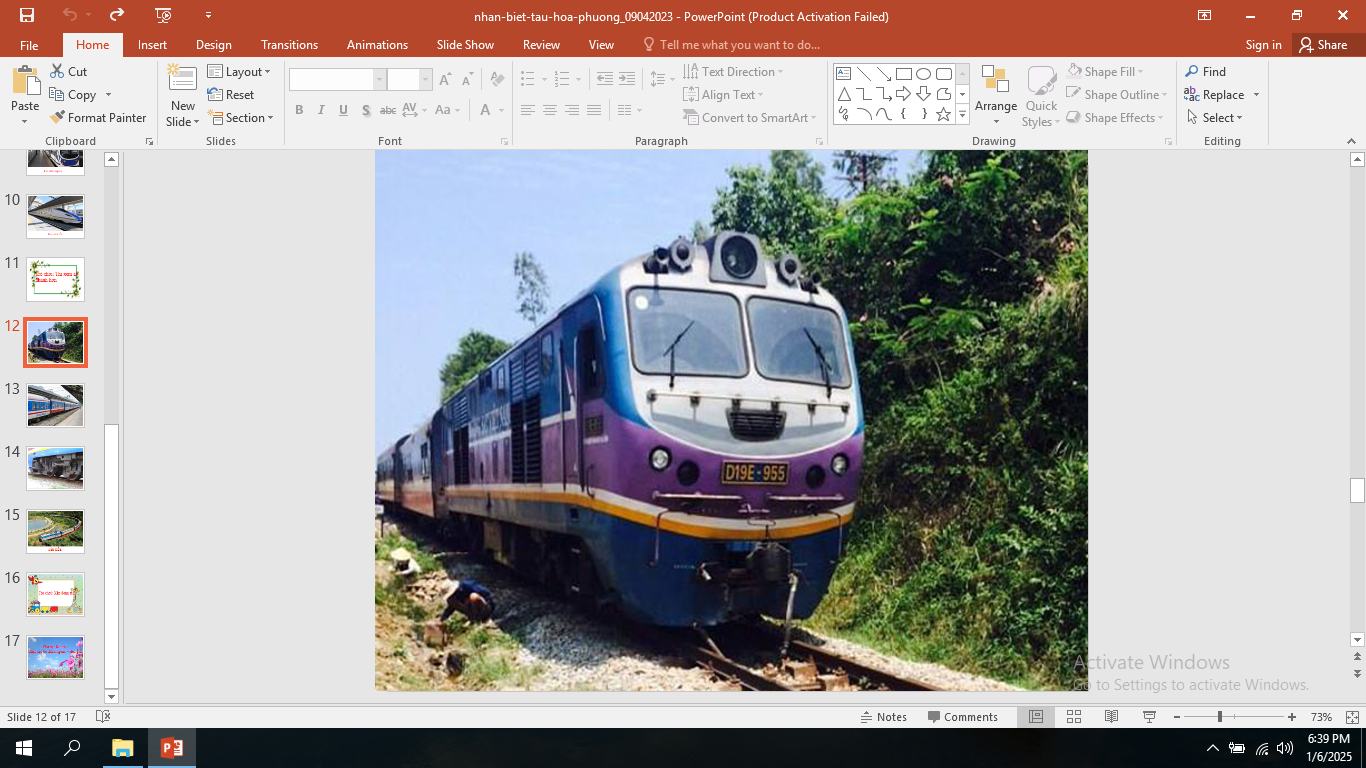Screen dimensions: 1366x768
Task: Expand the Layout dropdown
Action: (x=239, y=72)
